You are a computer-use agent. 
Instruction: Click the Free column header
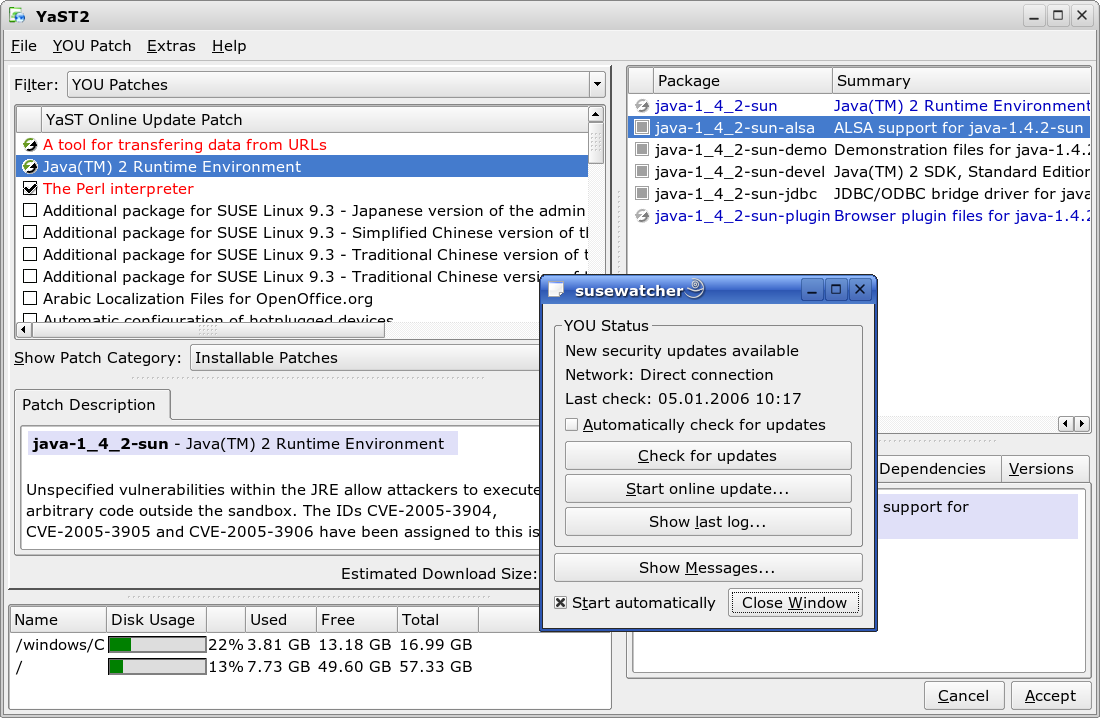point(356,620)
